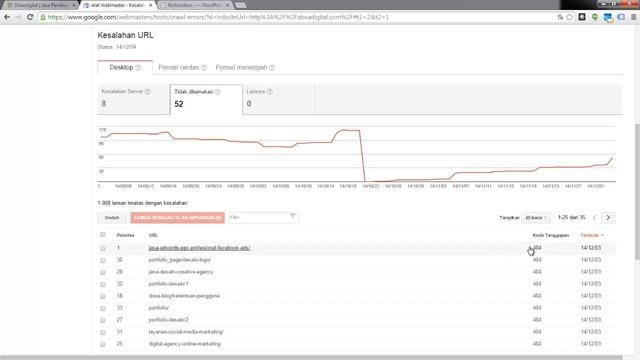The height and width of the screenshot is (360, 640).
Task: Click the help icon beside Tidak ditemukan
Action: pyautogui.click(x=218, y=92)
